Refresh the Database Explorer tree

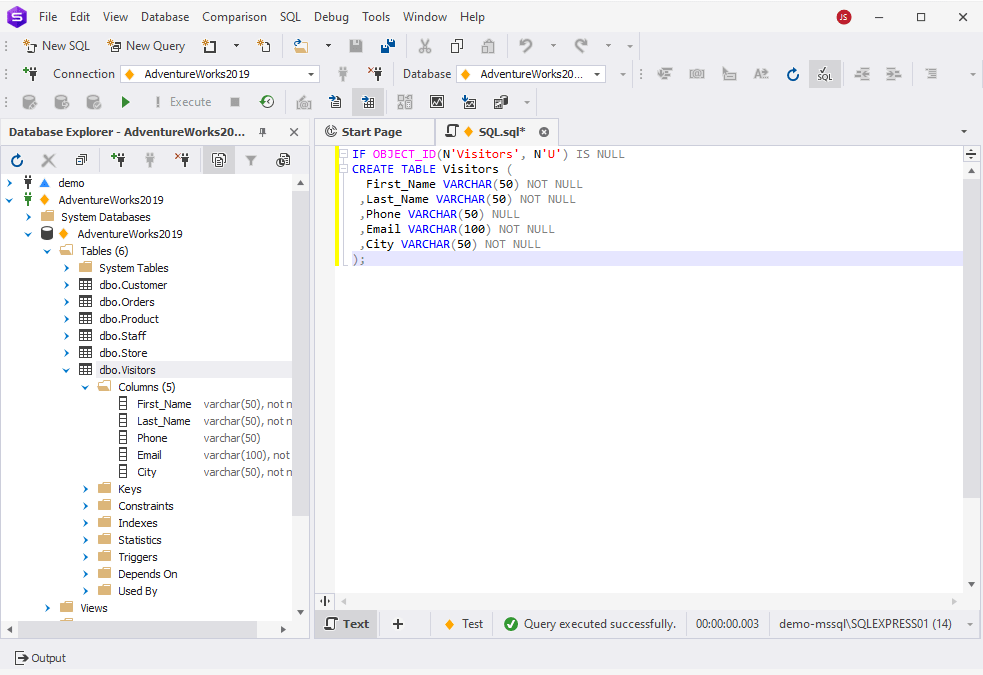pyautogui.click(x=16, y=160)
